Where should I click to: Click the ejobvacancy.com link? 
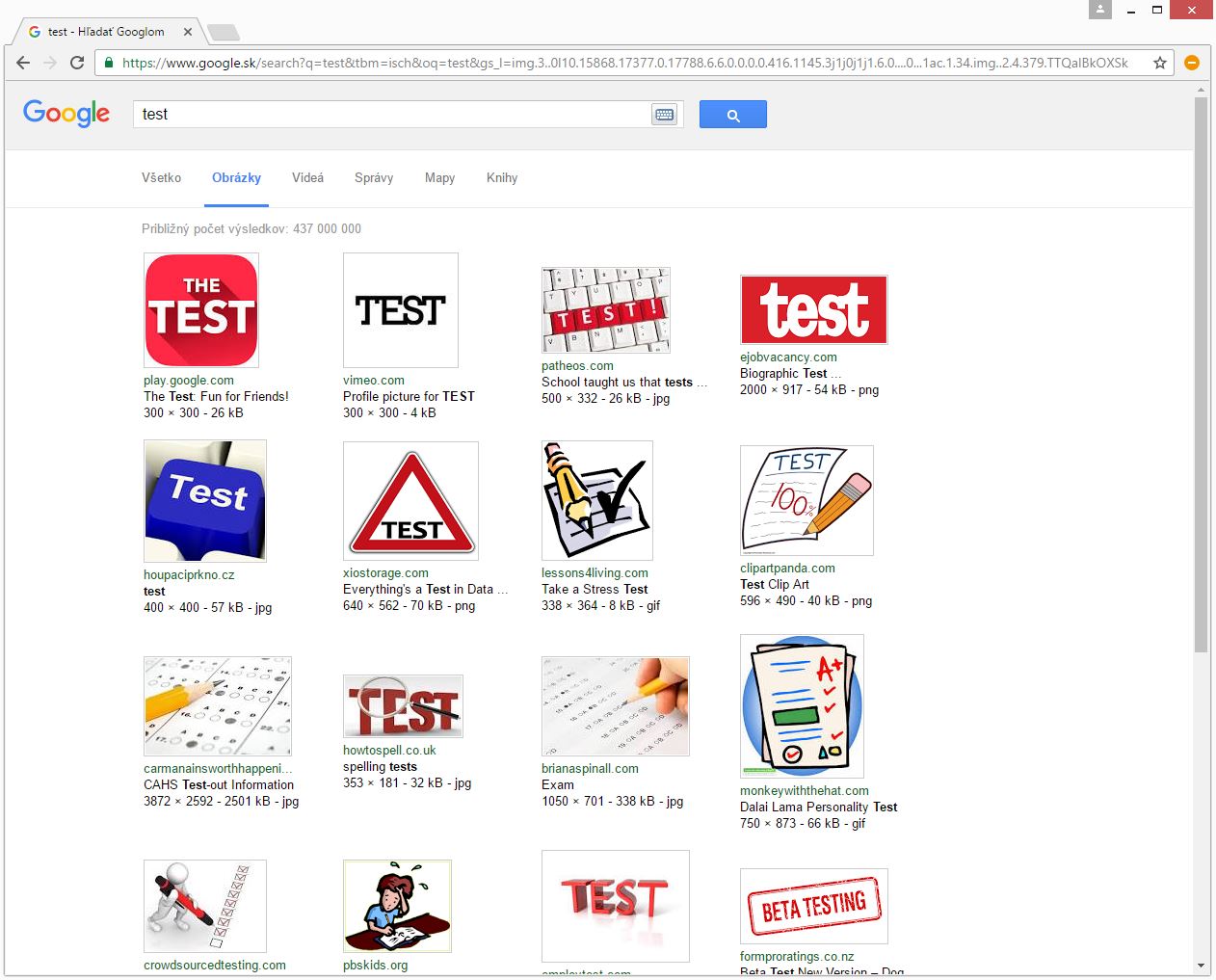coord(788,358)
